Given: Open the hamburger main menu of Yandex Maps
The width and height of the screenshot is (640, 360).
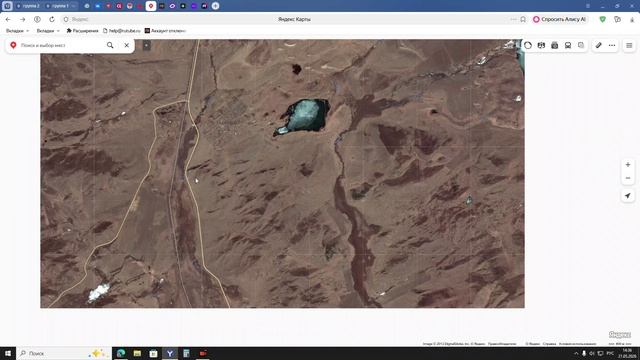Looking at the screenshot, I should click(629, 45).
